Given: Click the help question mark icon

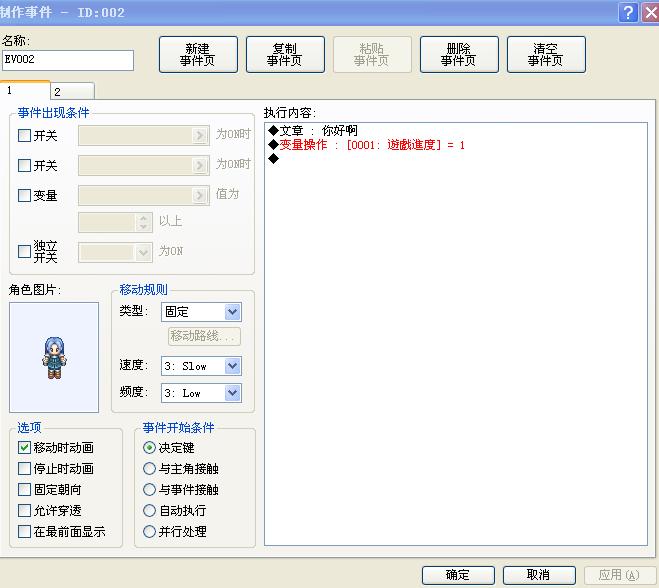Looking at the screenshot, I should tap(628, 13).
